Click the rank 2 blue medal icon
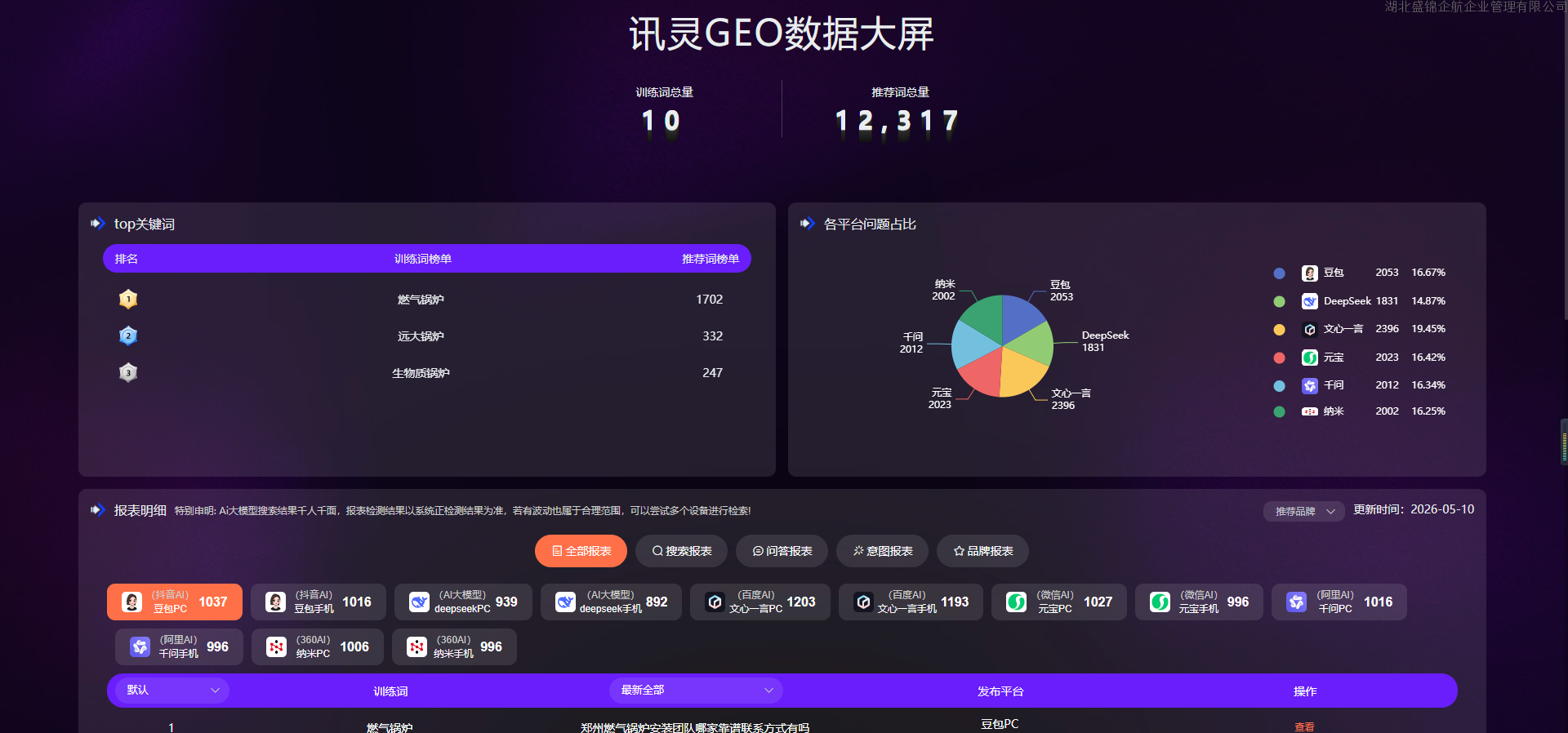 [x=128, y=335]
